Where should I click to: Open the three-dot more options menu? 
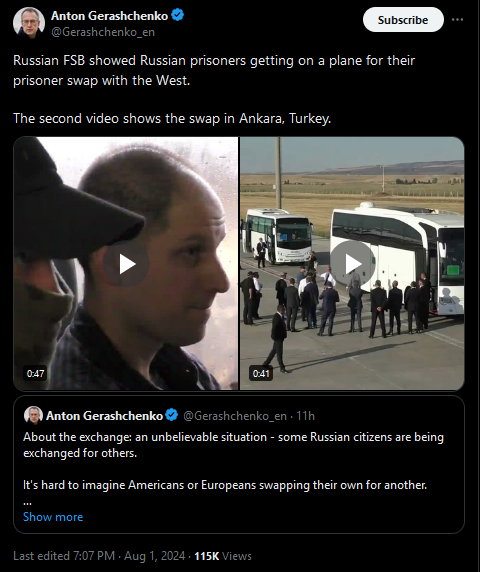click(x=457, y=20)
